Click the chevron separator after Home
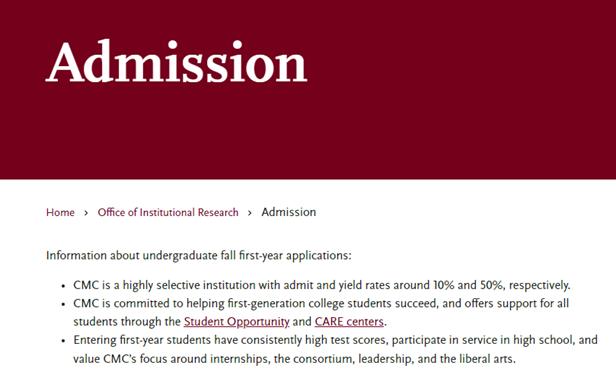This screenshot has width=616, height=375. coord(86,213)
